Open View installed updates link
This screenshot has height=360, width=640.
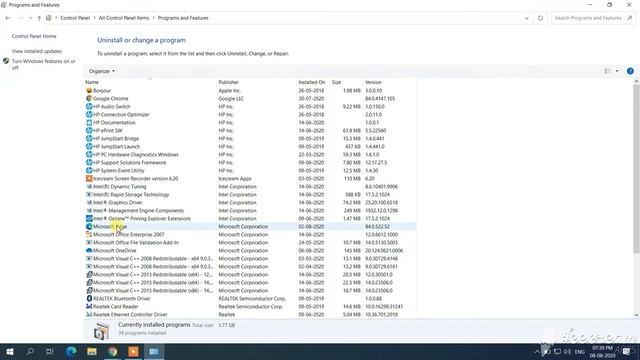click(x=37, y=51)
